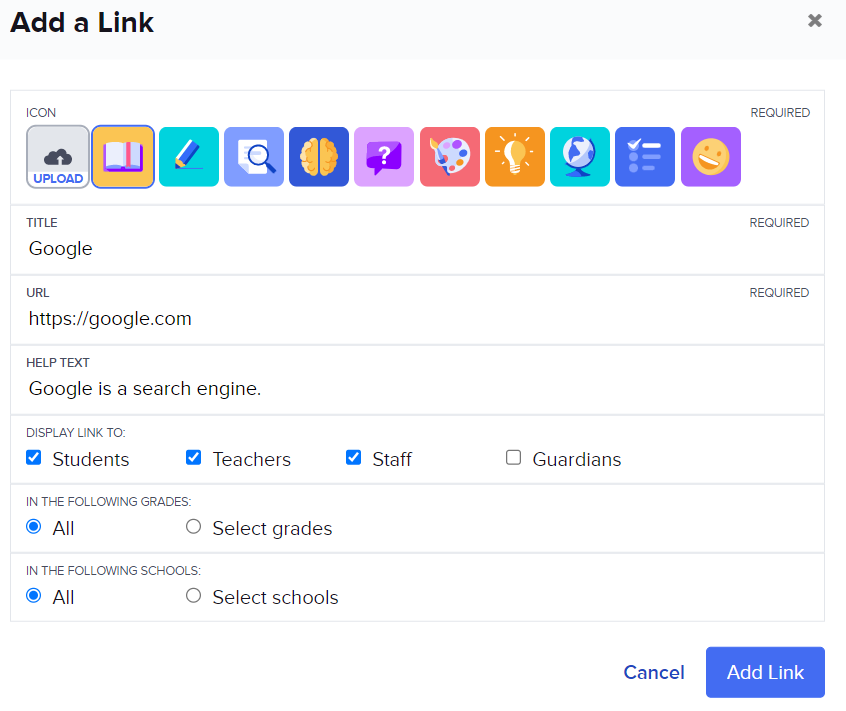Choose the pencil writing icon
The image size is (846, 711).
pos(189,157)
